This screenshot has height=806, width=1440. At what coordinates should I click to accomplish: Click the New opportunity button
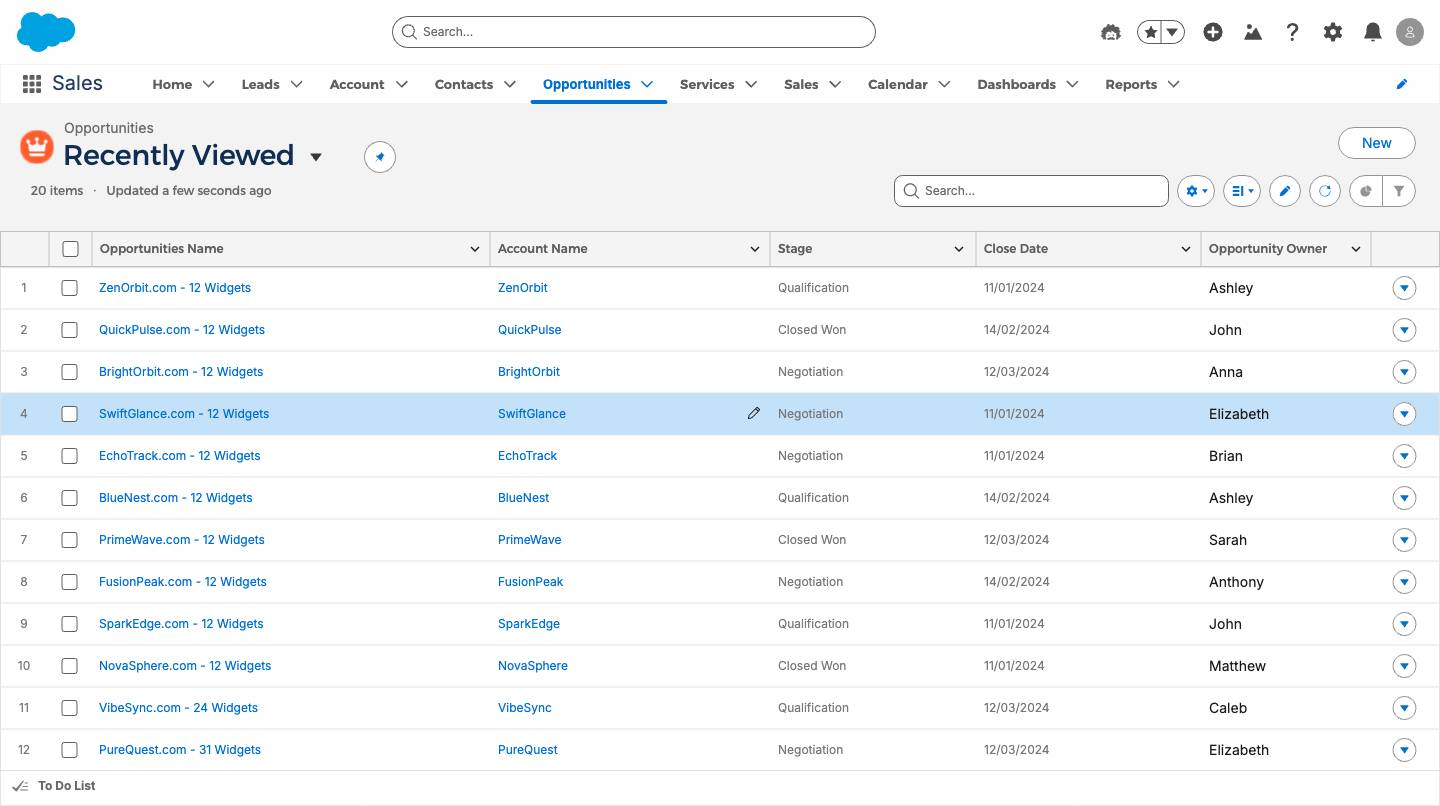pos(1377,143)
